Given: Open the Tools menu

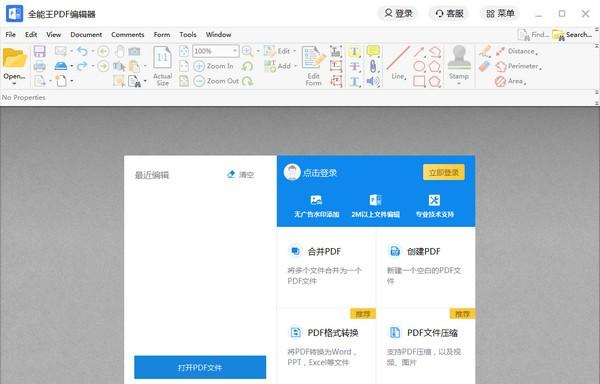Looking at the screenshot, I should click(x=188, y=34).
